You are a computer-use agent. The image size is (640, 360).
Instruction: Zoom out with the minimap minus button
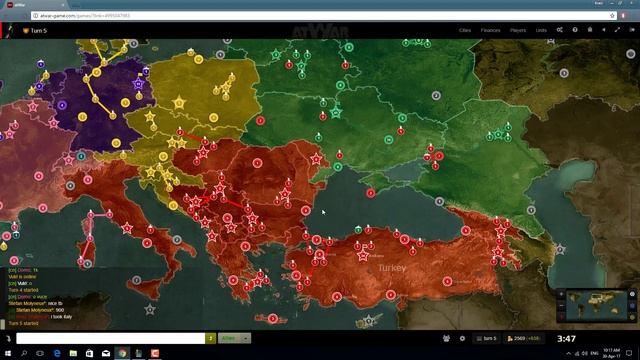(561, 305)
